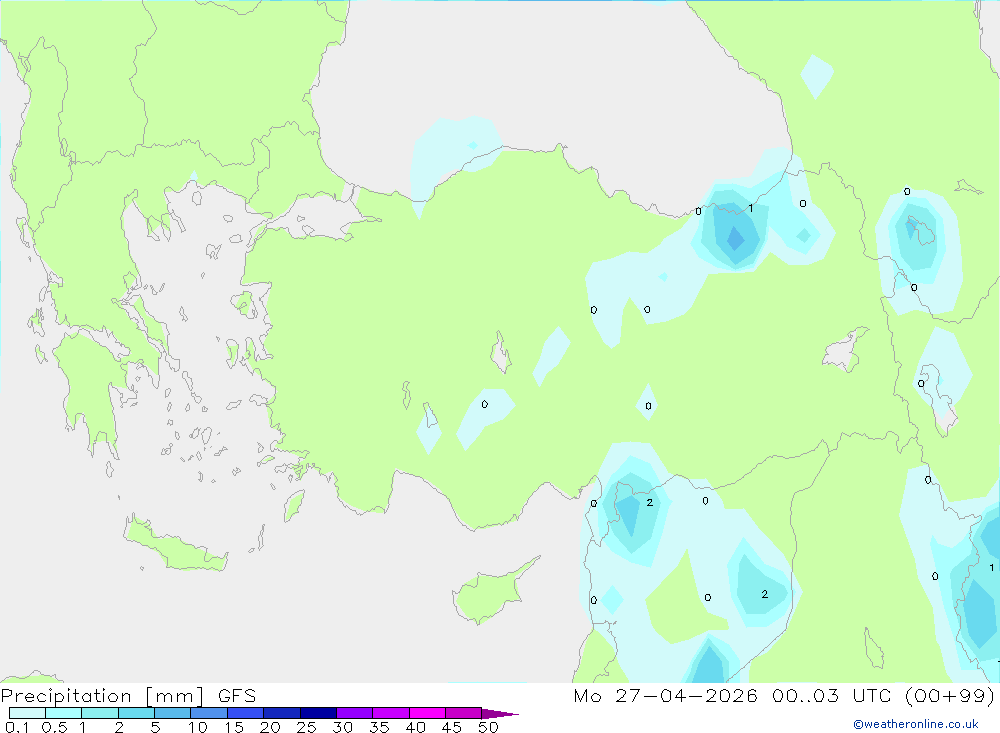Click the 1–2 mm legend color swatch
Screen dimensions: 1000x733
[x=100, y=713]
